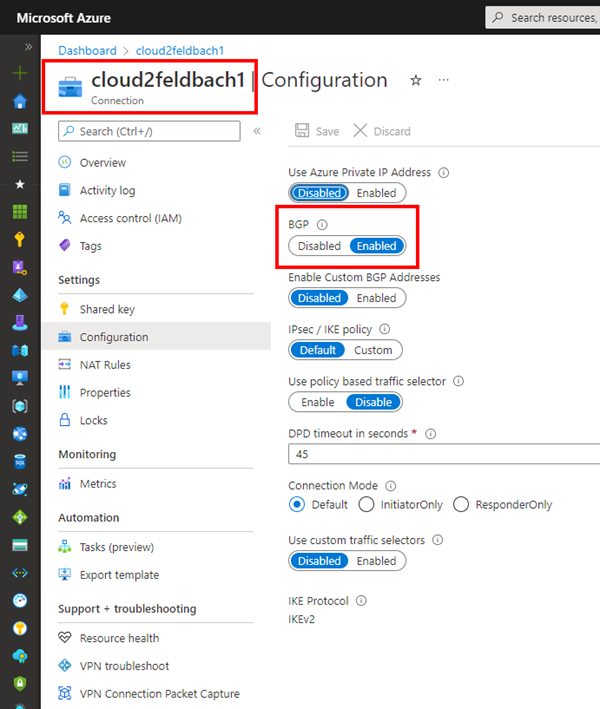The width and height of the screenshot is (600, 709).
Task: Click info icon next to DPD timeout
Action: 430,434
